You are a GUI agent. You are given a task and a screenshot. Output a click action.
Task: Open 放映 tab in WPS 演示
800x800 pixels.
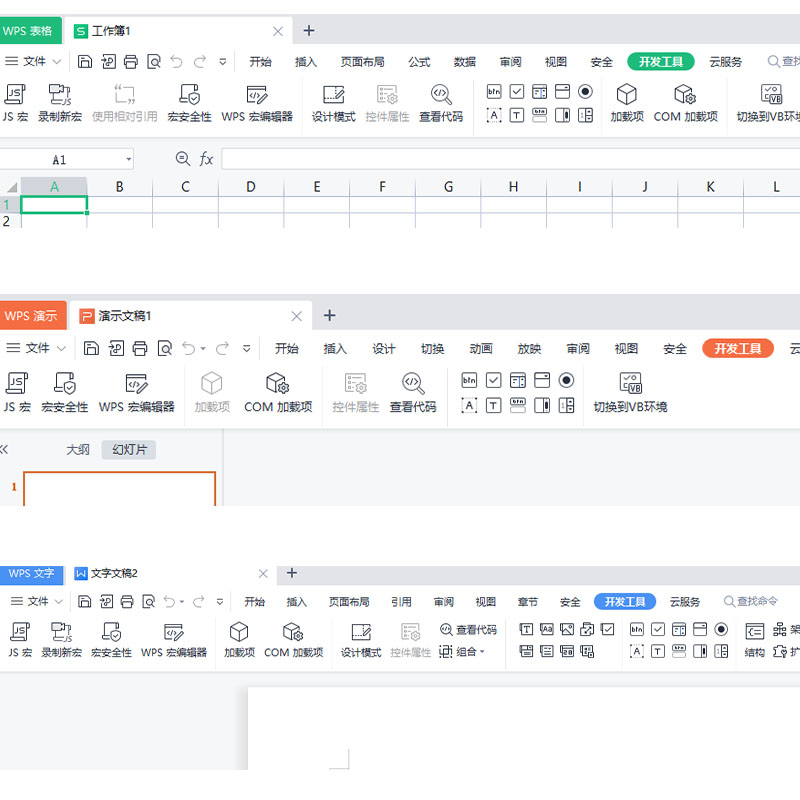[529, 348]
